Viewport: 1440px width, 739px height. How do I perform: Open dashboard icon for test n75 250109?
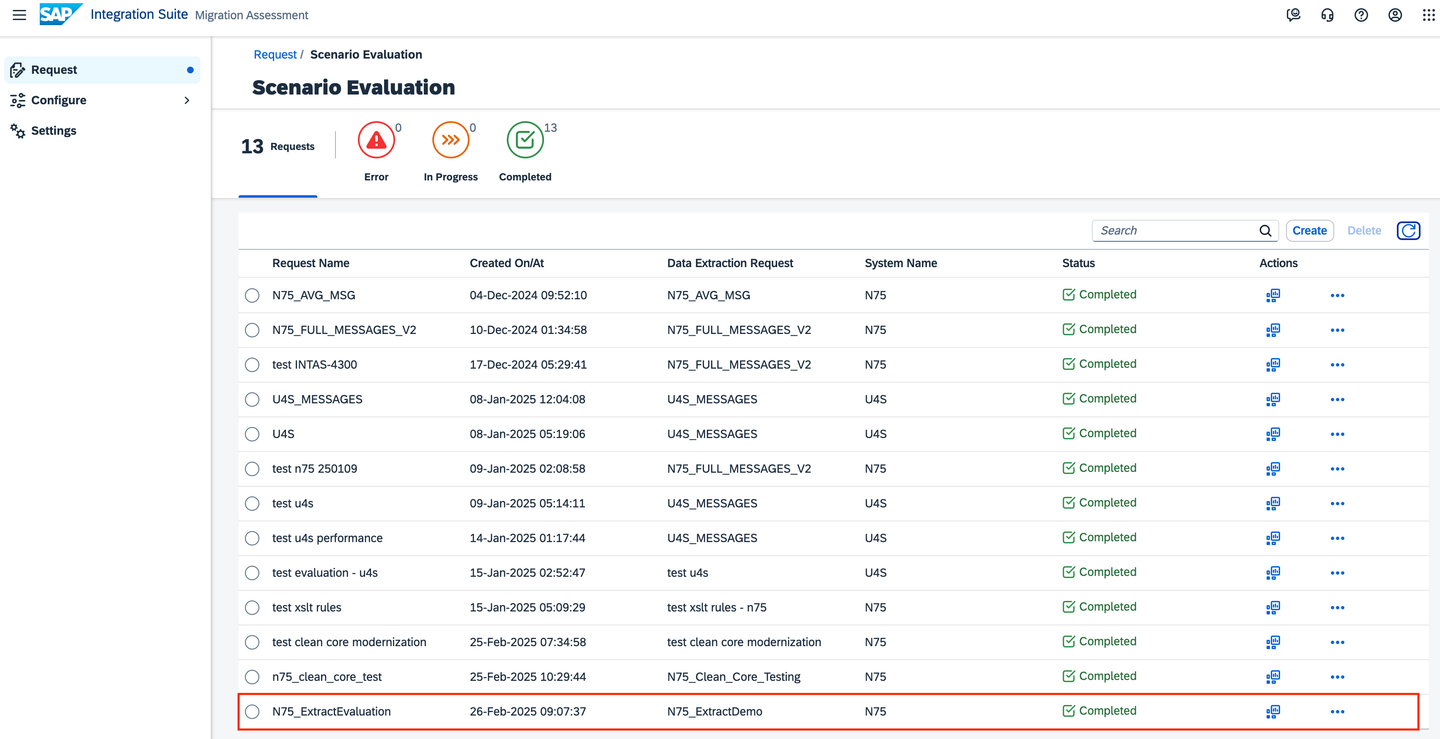pyautogui.click(x=1273, y=469)
